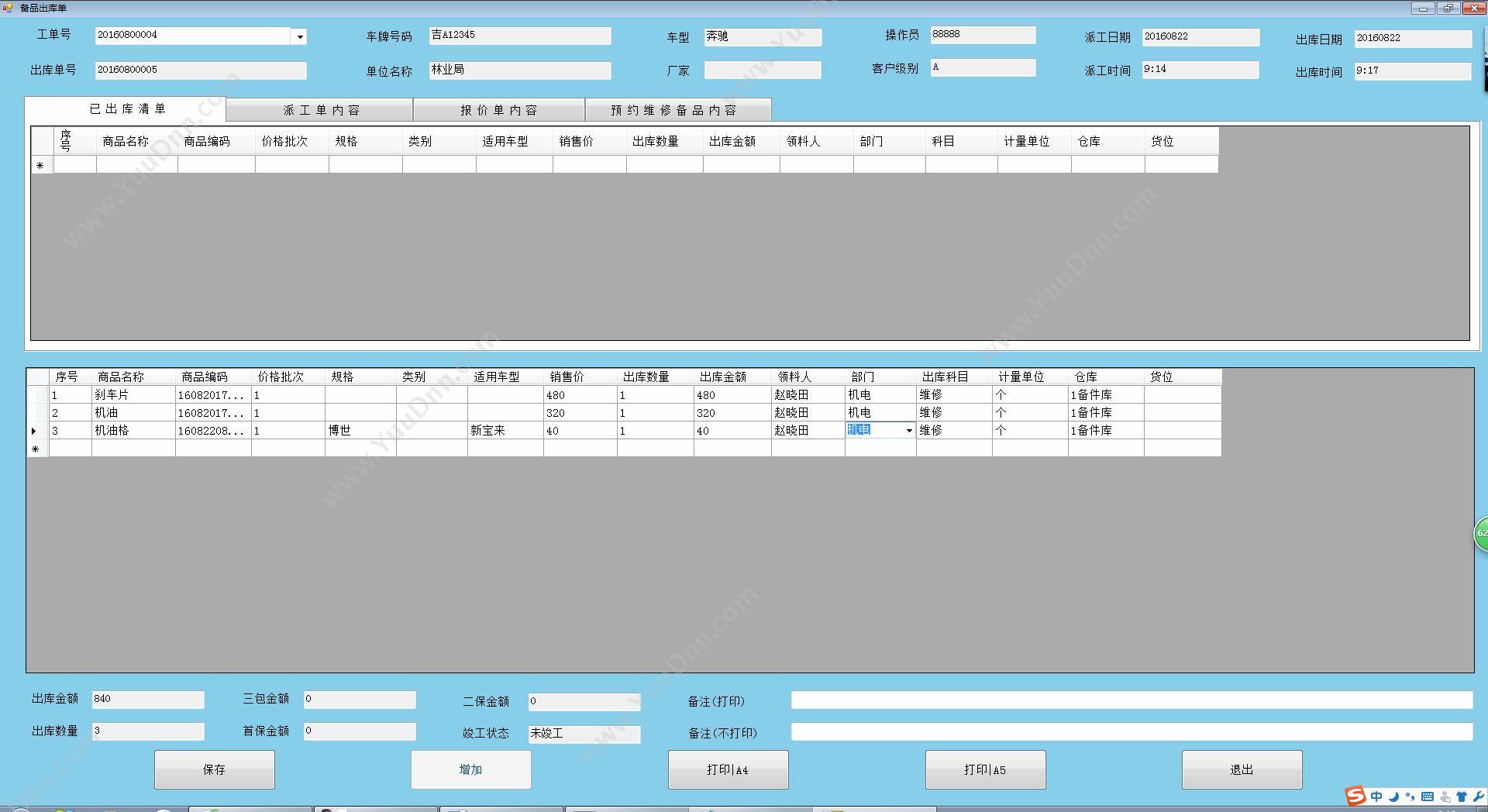
Task: Click the 打印|A5 button
Action: (x=986, y=769)
